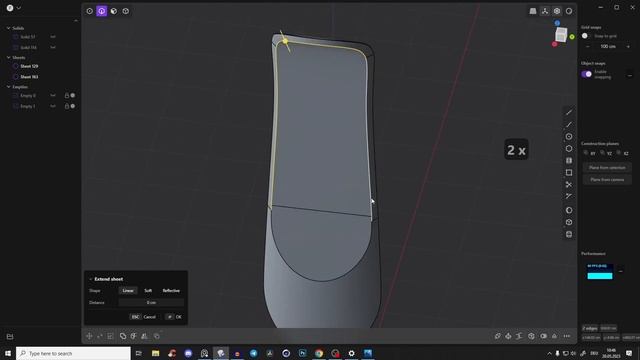Select Sheet 163 in outliner

point(29,77)
